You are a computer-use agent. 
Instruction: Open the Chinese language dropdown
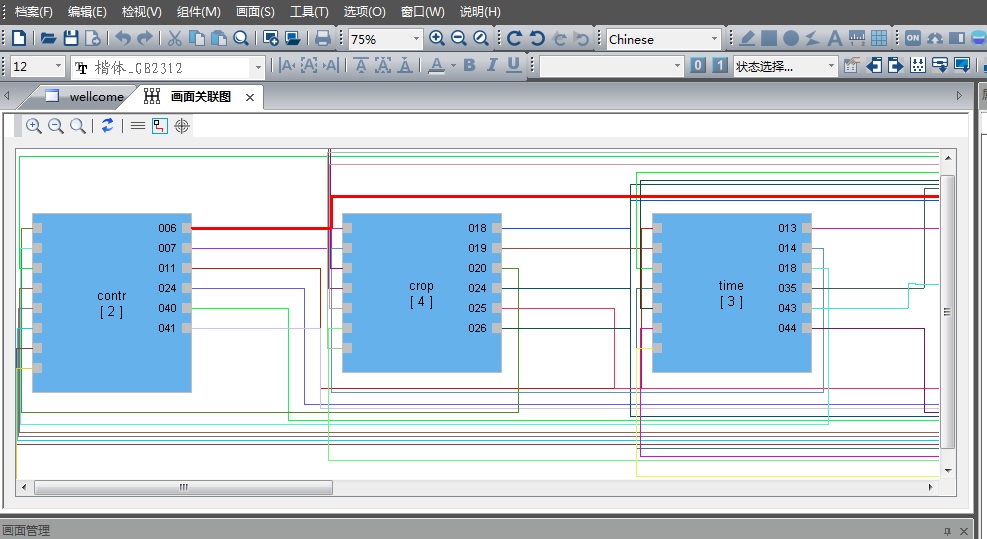tap(714, 39)
